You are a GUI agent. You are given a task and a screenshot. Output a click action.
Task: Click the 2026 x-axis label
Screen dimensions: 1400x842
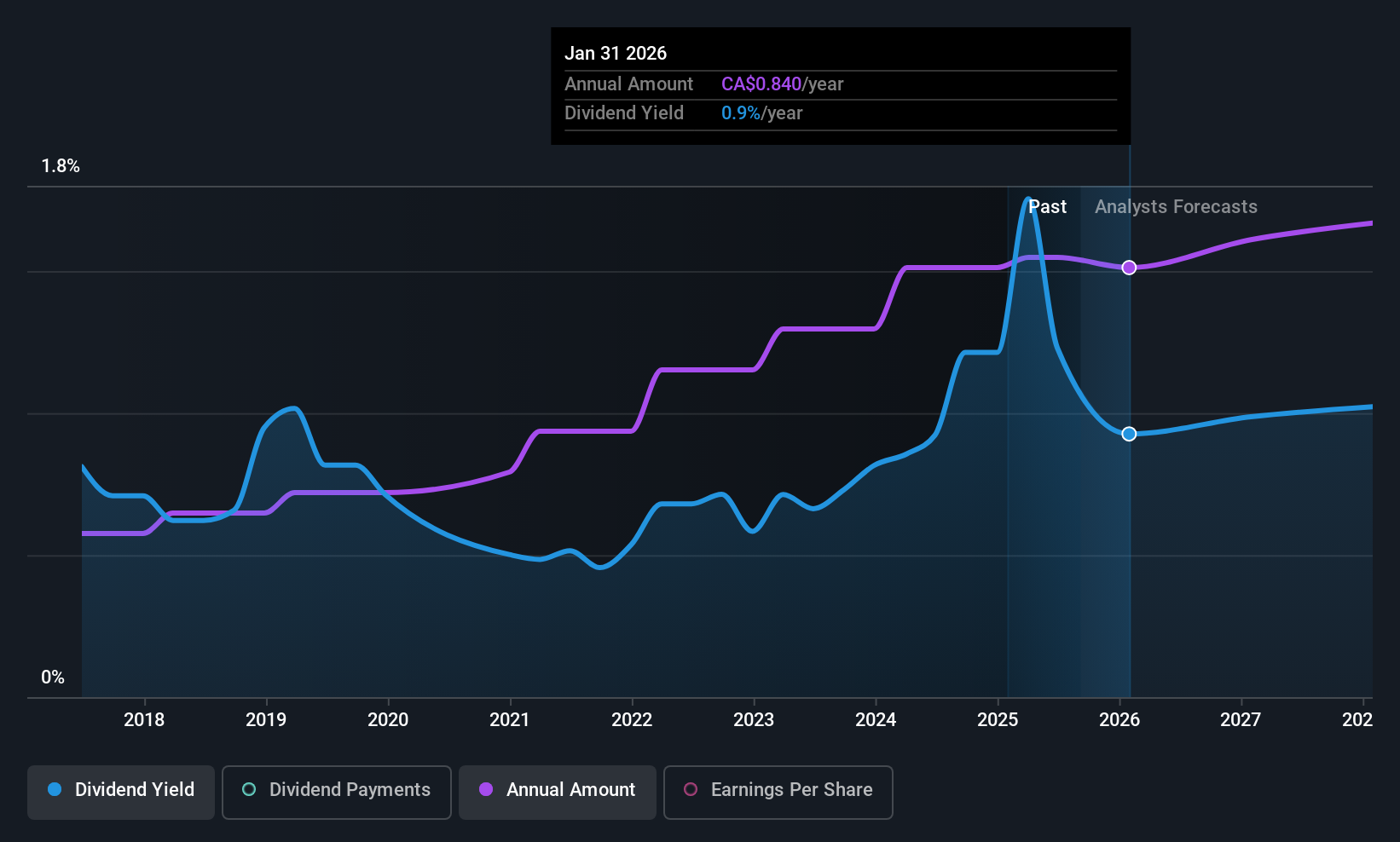[x=1119, y=720]
